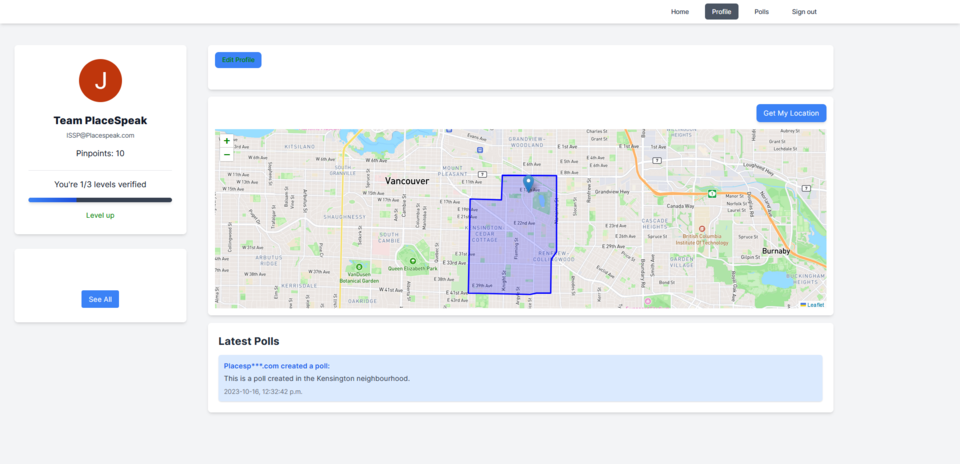Click Get My Location button

[791, 113]
